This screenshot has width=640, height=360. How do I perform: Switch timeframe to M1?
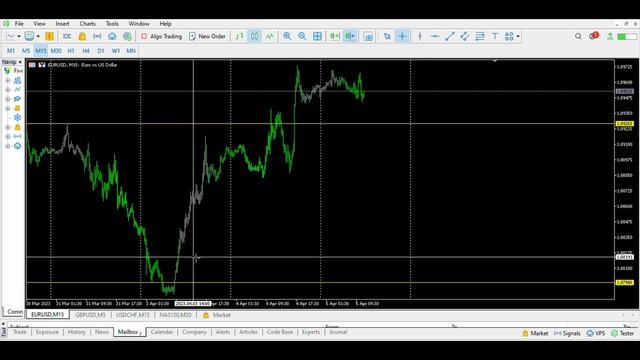click(11, 51)
